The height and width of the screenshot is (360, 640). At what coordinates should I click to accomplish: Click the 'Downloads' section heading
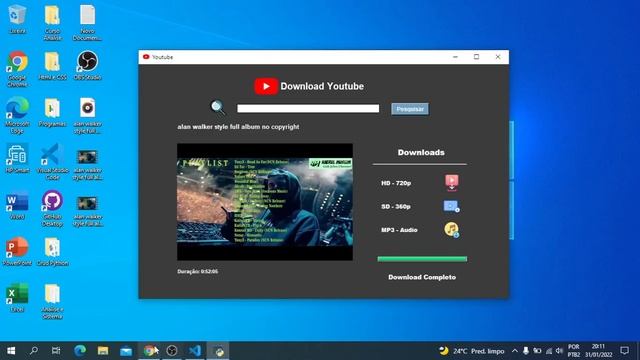(x=421, y=152)
